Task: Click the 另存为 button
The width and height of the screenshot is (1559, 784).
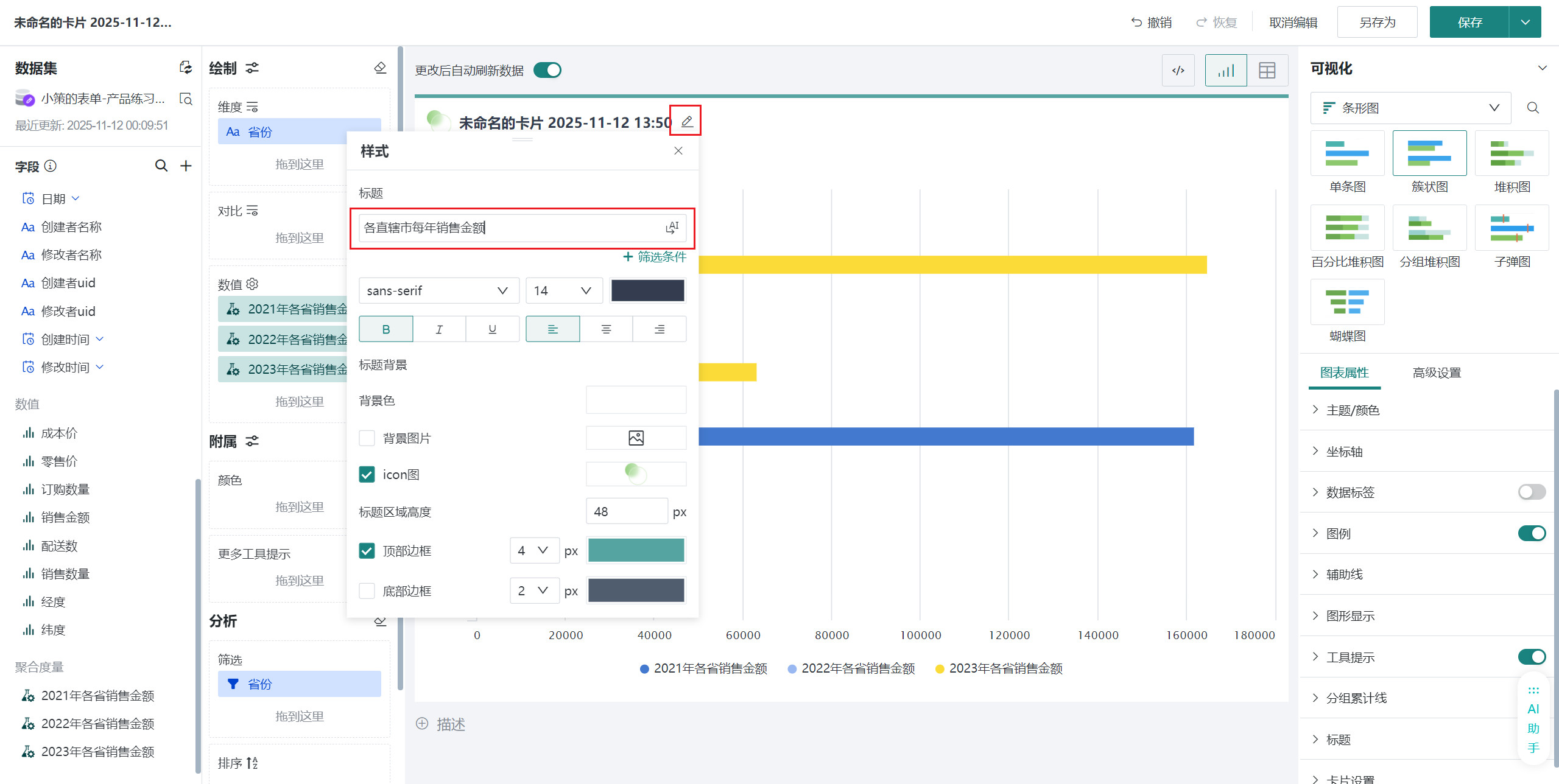Action: 1376,23
